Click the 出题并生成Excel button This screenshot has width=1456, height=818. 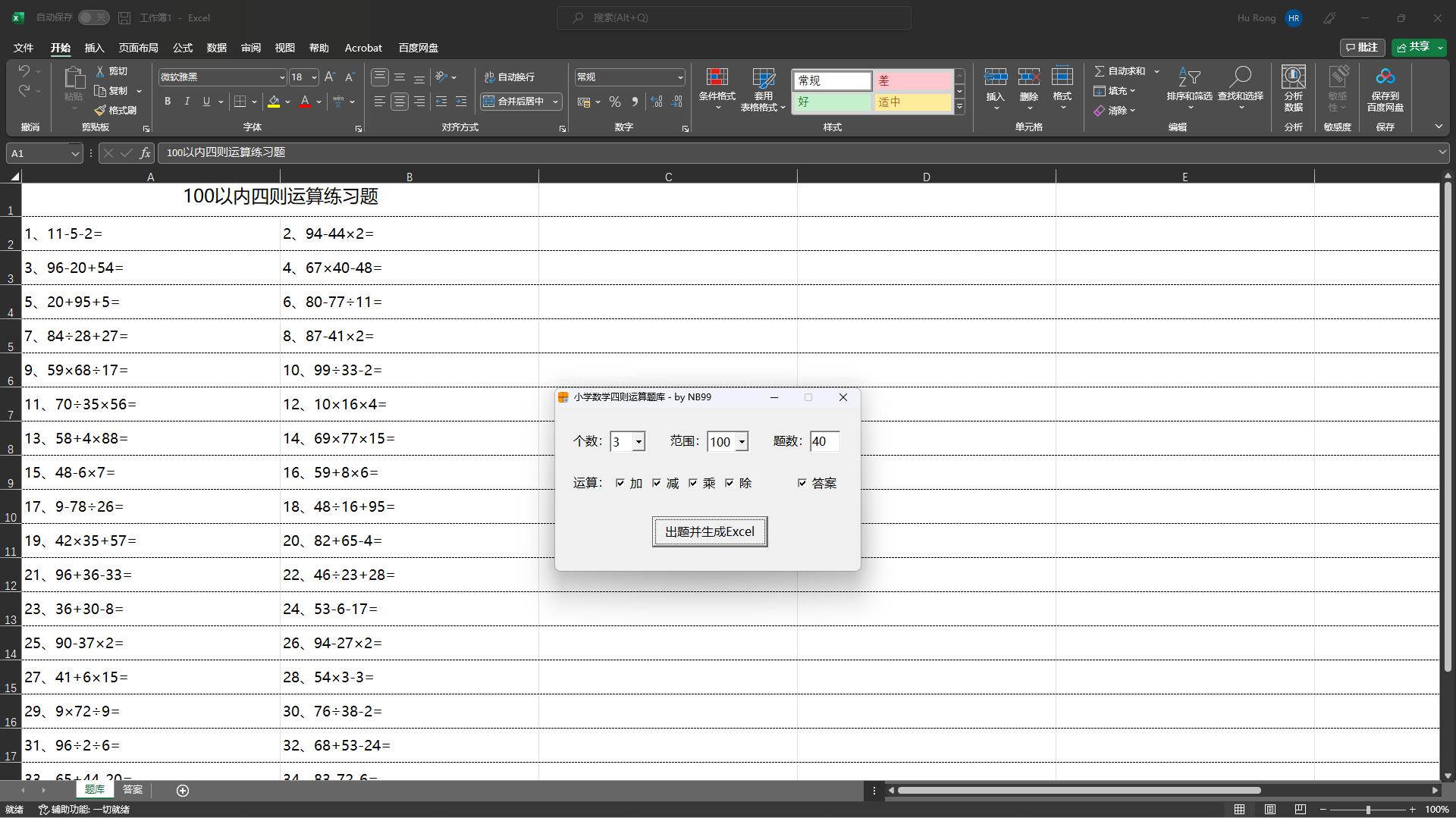[x=709, y=531]
